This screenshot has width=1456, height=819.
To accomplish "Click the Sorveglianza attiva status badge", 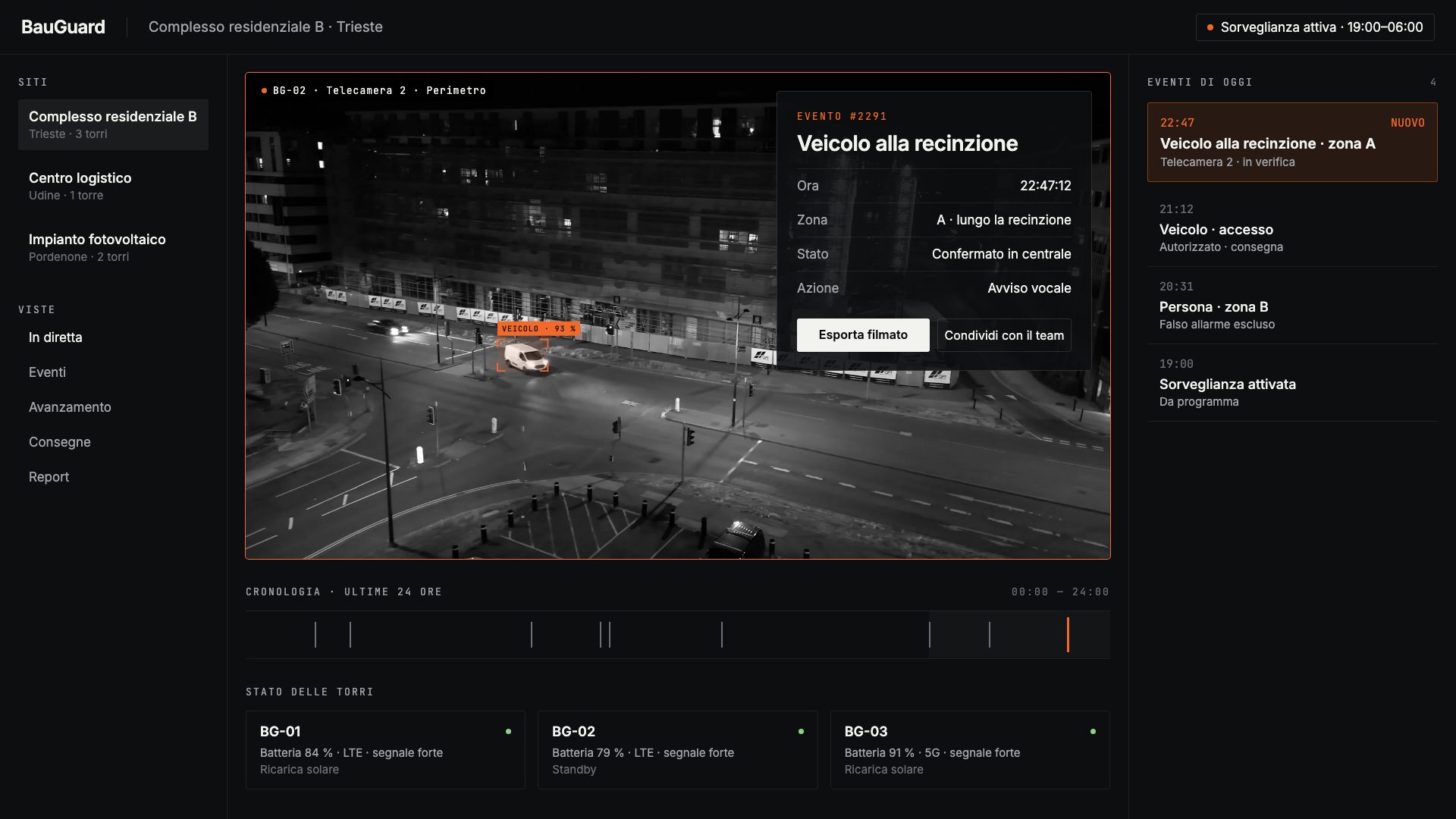I will [1315, 27].
